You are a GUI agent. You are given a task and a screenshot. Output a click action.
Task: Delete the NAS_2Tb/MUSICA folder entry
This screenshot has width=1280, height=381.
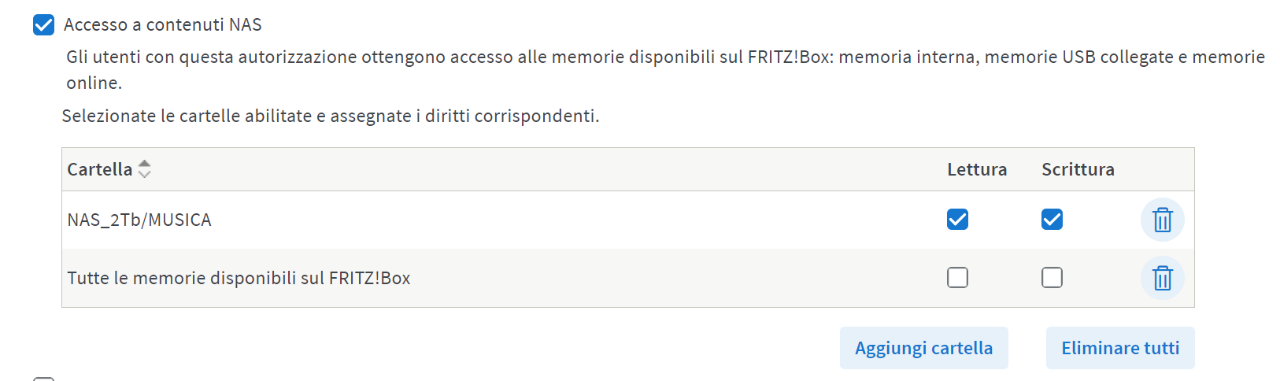coord(1162,220)
